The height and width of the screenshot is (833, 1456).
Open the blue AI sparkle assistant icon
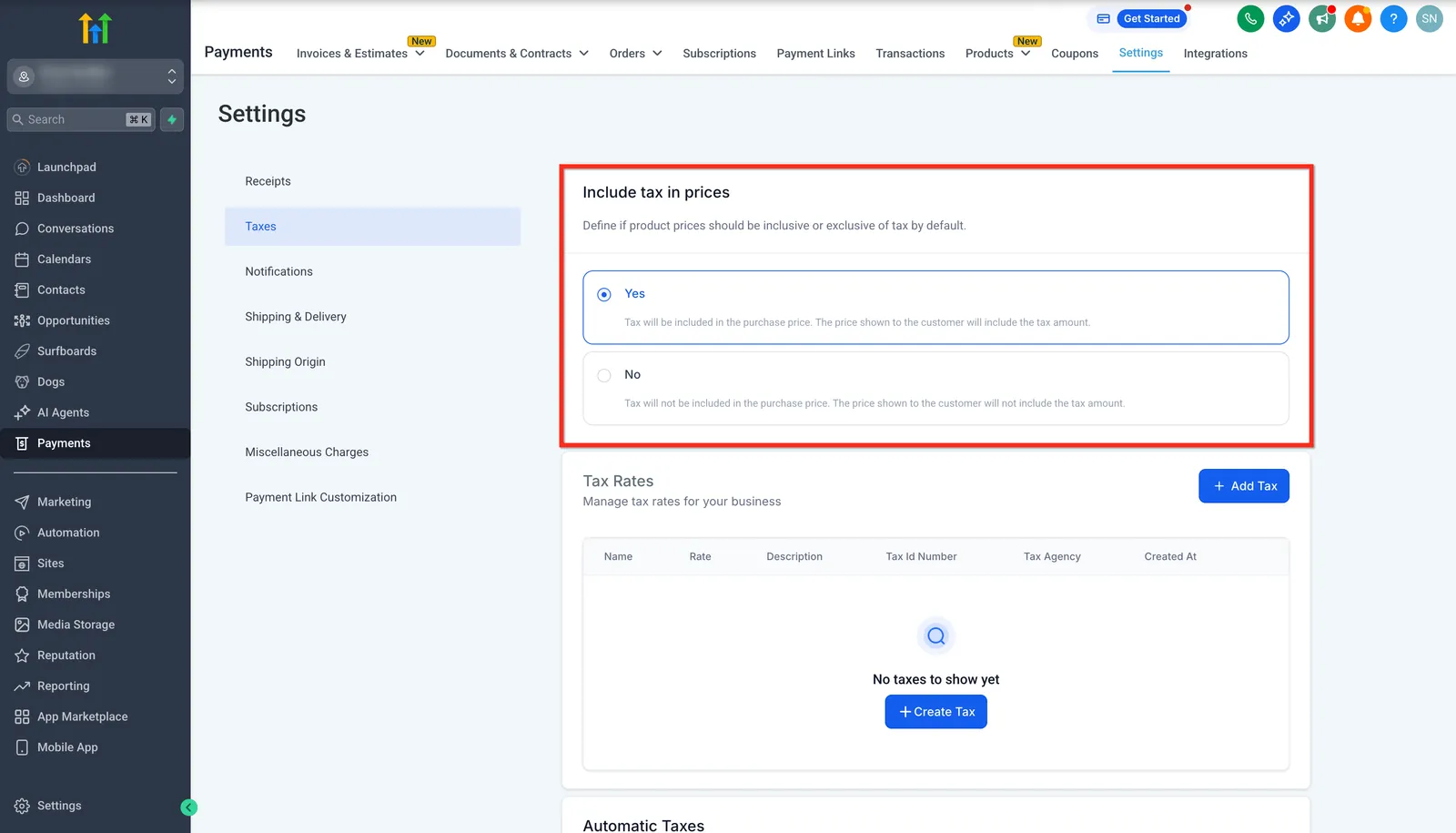tap(1286, 18)
